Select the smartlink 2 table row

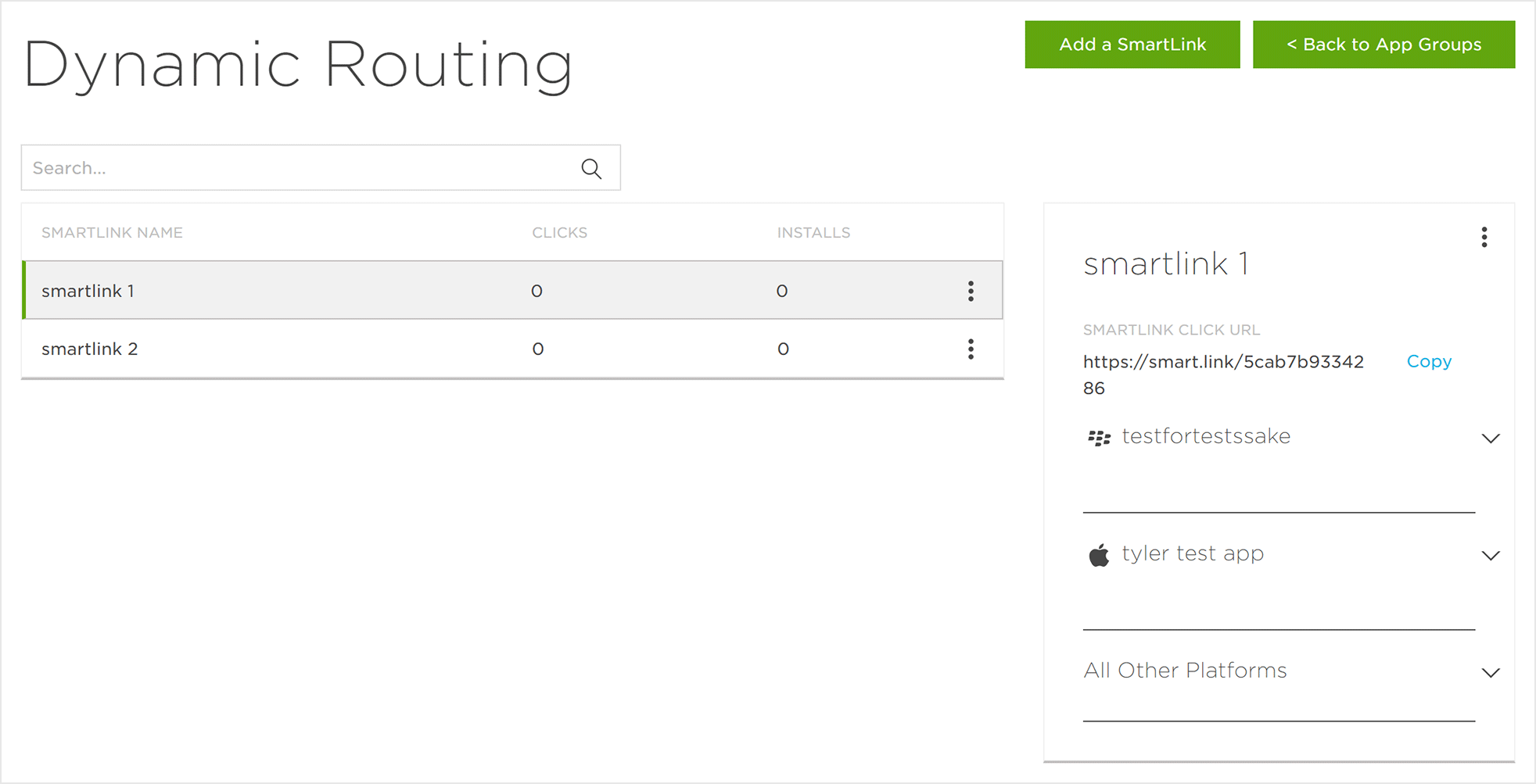click(x=313, y=349)
